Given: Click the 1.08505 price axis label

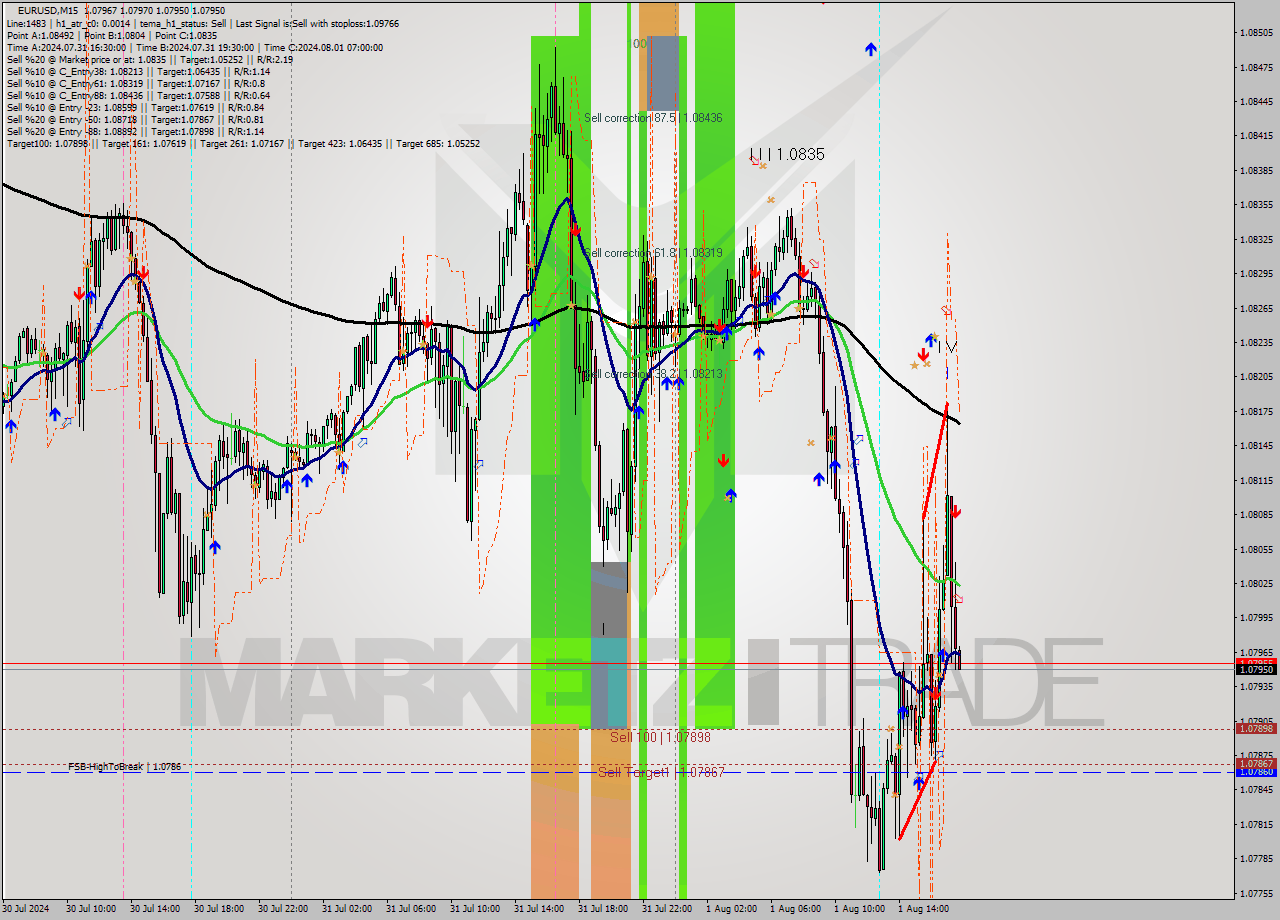Looking at the screenshot, I should coord(1256,33).
